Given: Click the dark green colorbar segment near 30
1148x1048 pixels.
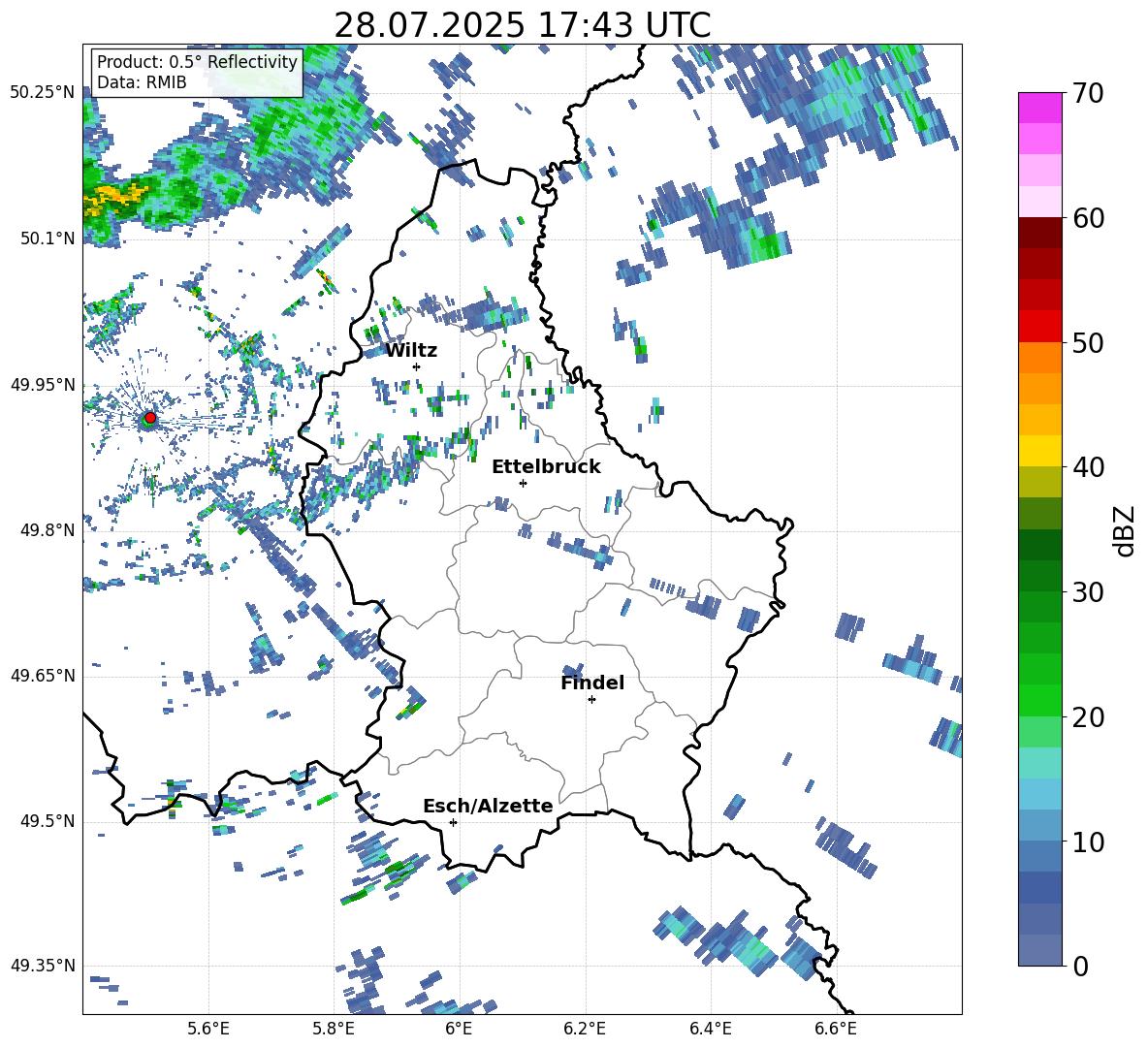Looking at the screenshot, I should pos(1039,576).
